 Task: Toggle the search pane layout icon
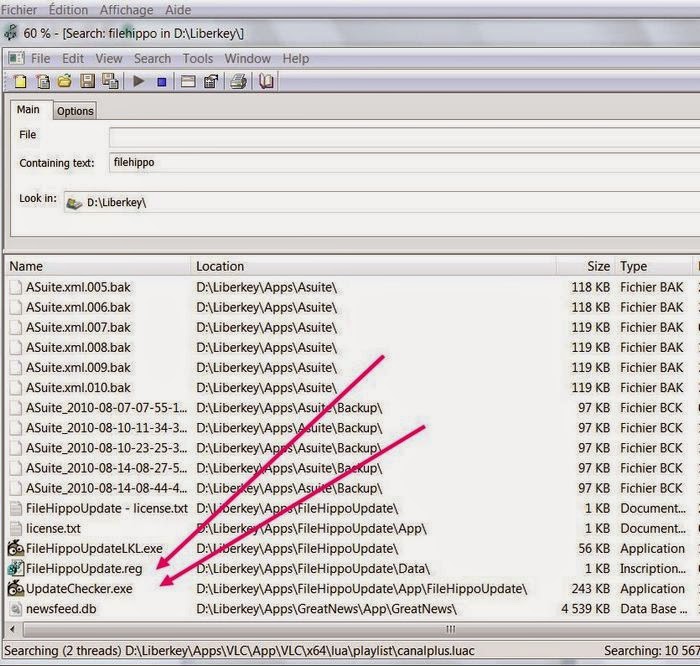(x=188, y=82)
